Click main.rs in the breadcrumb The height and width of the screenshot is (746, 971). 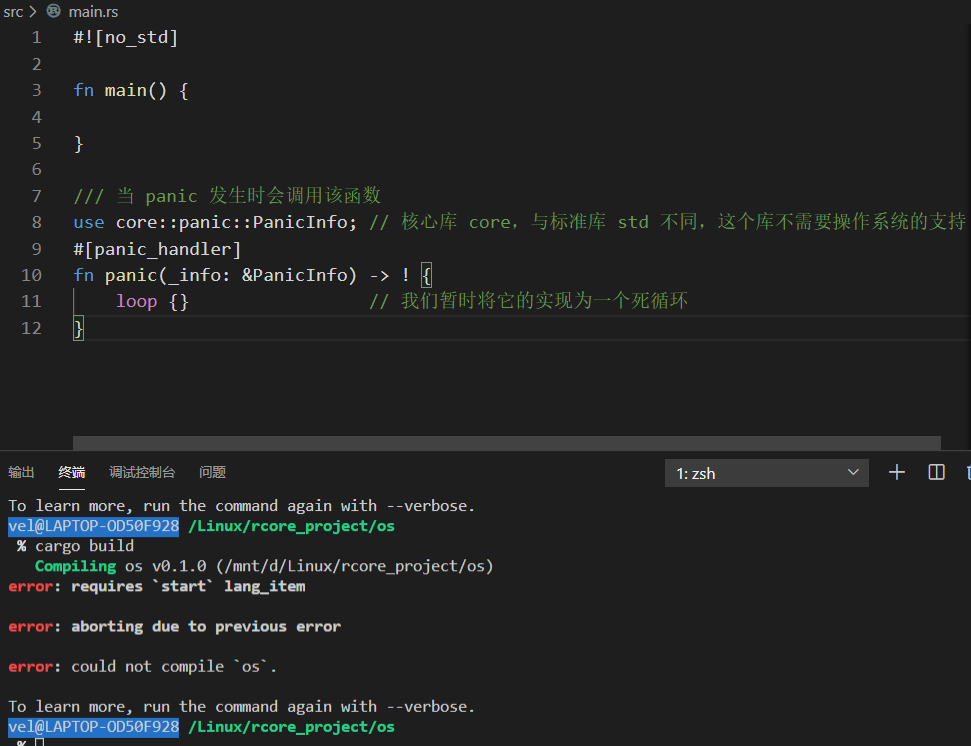pos(94,11)
